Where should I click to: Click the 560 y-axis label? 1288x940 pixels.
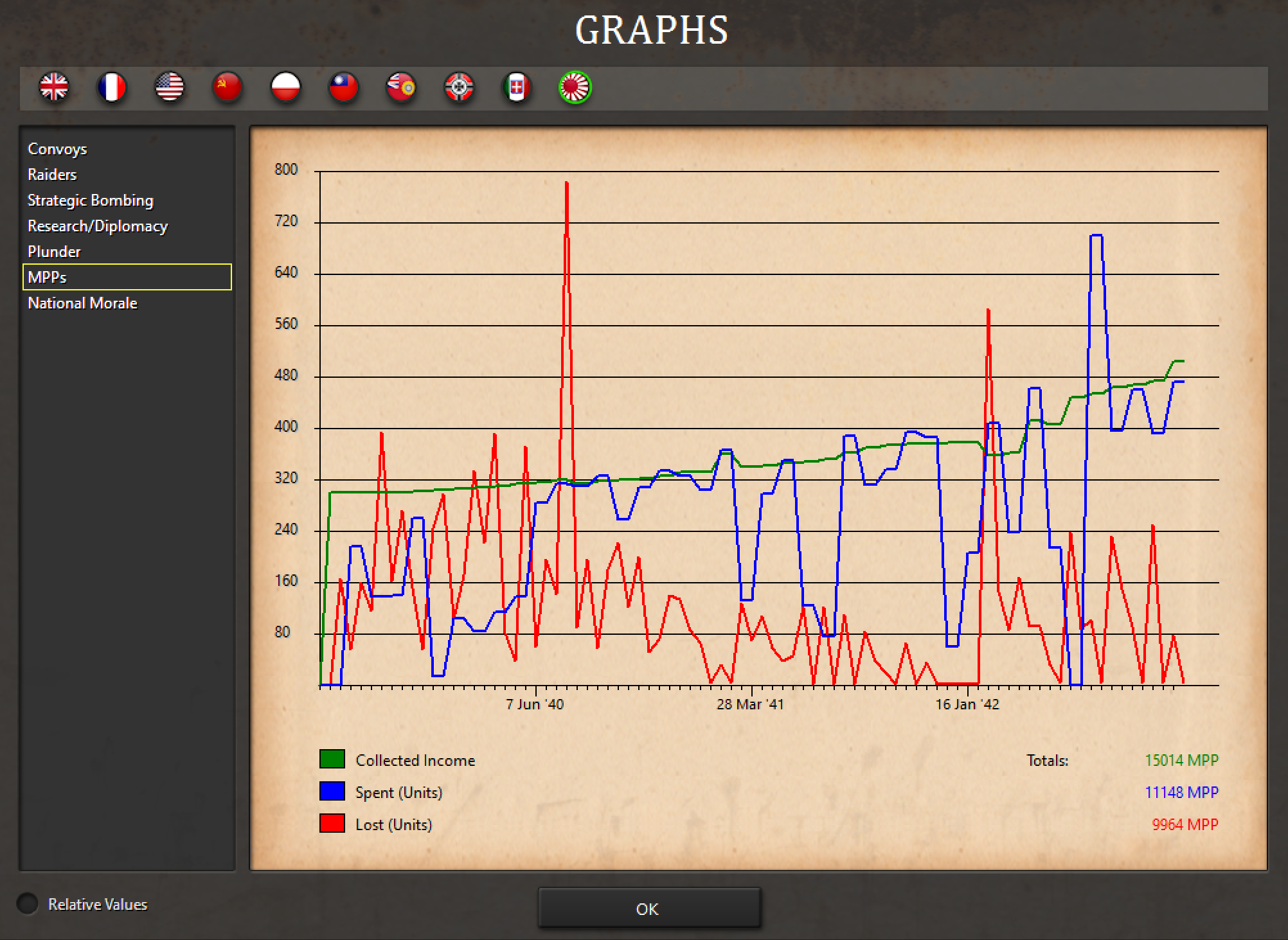(286, 324)
